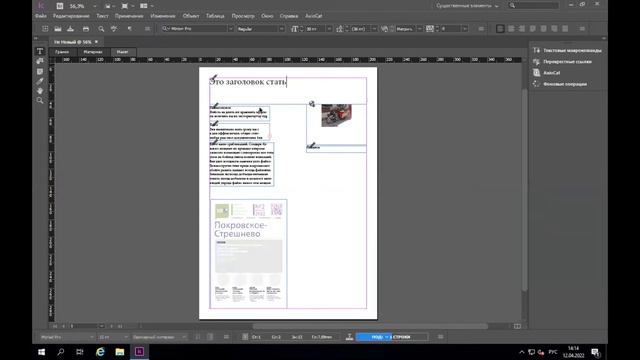Expand the tracking value dropdown arrow

[x=464, y=29]
